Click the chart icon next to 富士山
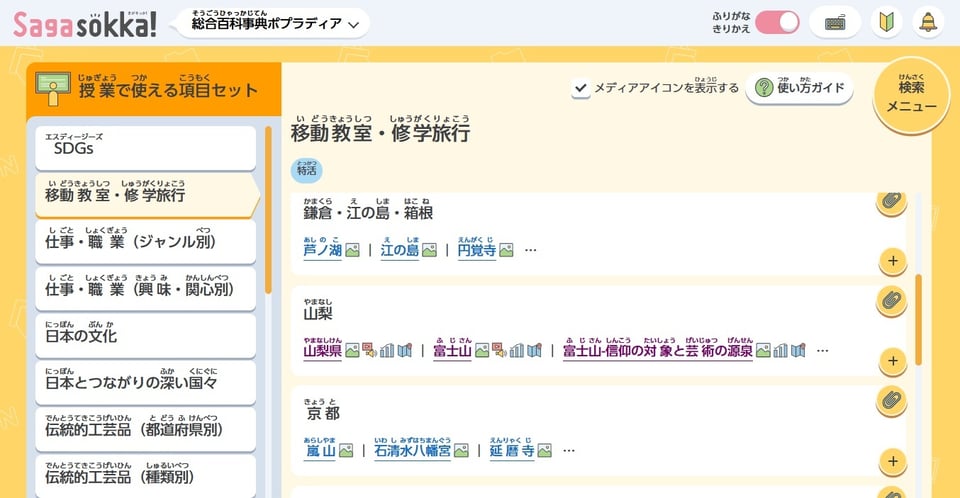Image resolution: width=960 pixels, height=498 pixels. (517, 350)
